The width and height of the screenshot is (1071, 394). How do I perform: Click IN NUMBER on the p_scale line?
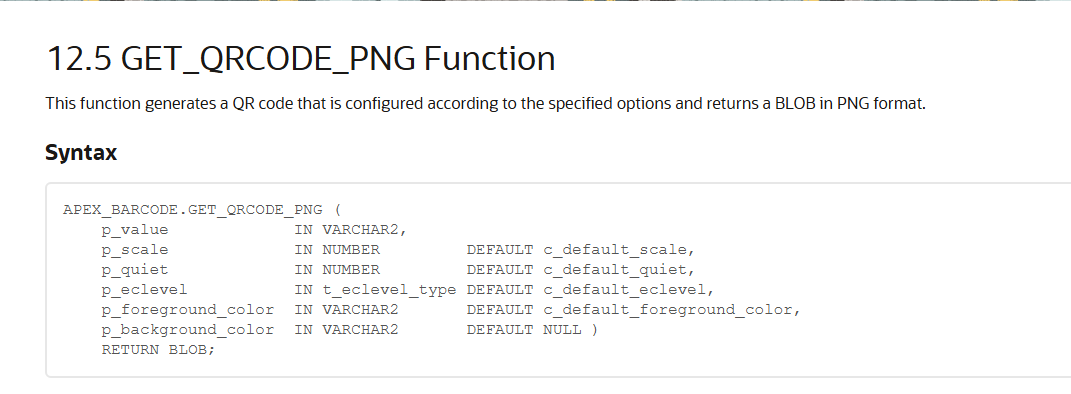337,250
